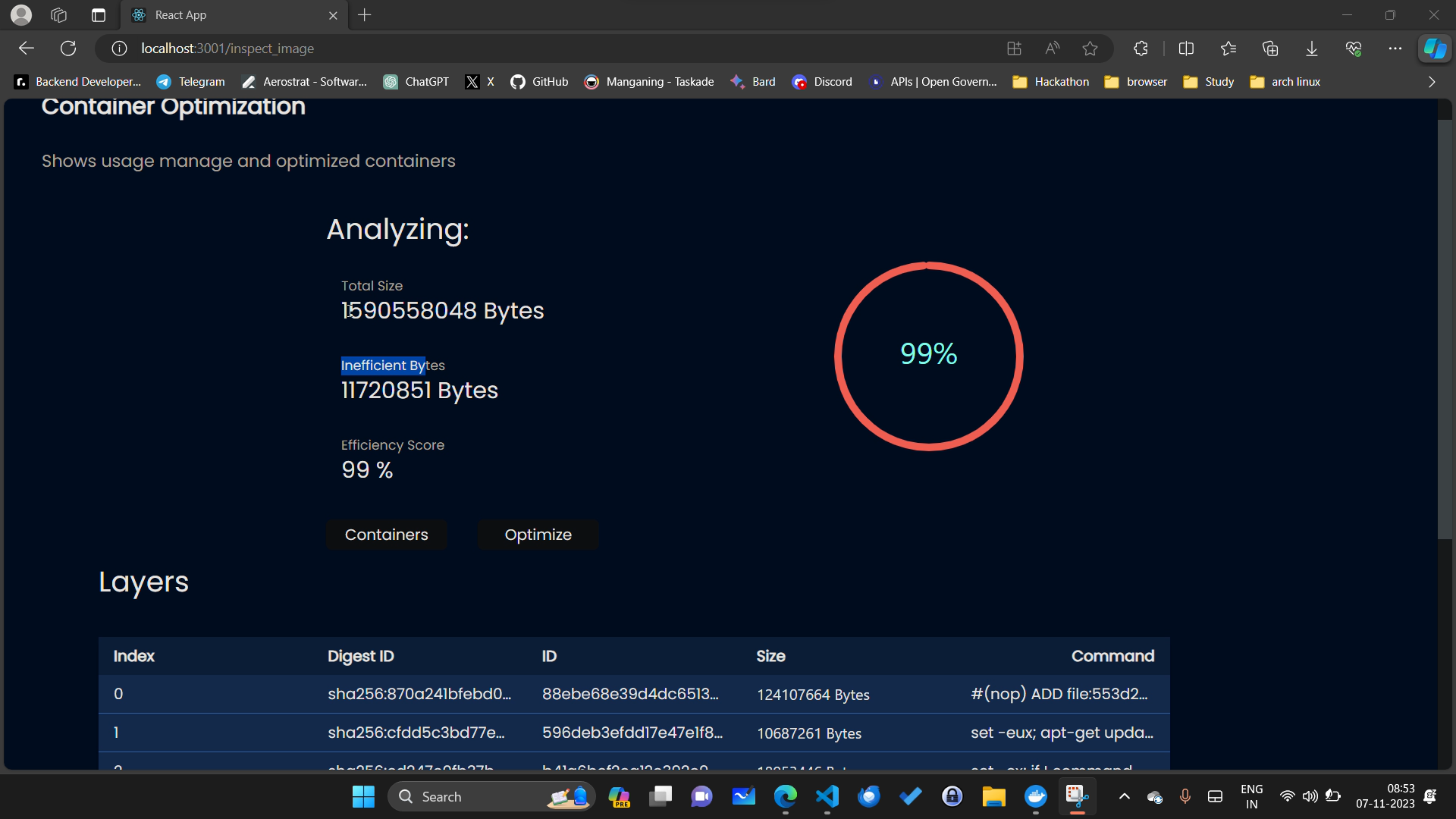Add page to favorites star icon

(x=1090, y=49)
